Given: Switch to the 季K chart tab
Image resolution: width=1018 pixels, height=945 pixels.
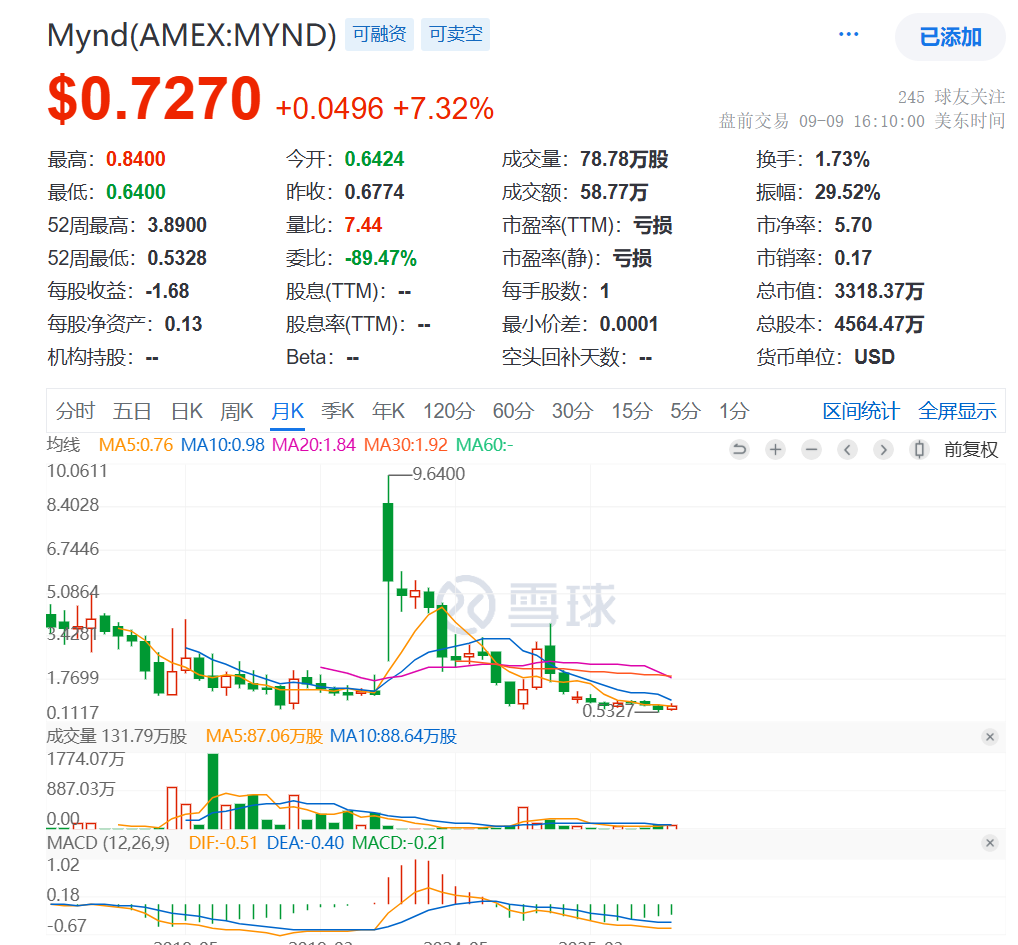Looking at the screenshot, I should click(338, 411).
